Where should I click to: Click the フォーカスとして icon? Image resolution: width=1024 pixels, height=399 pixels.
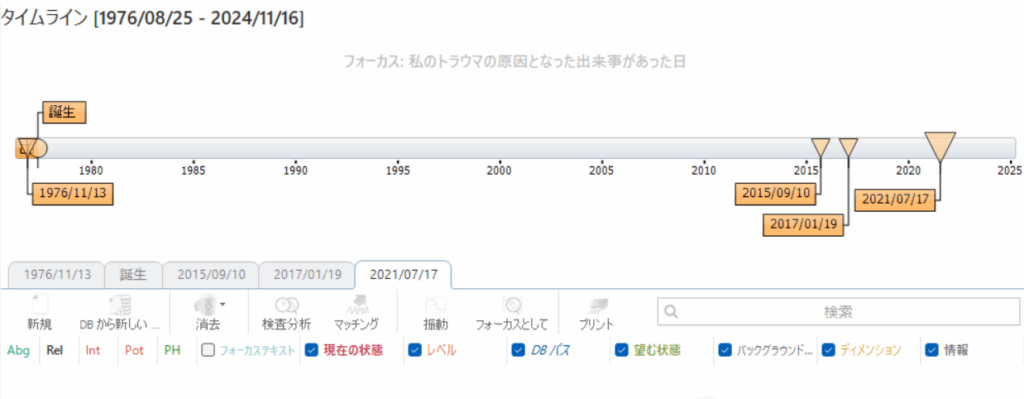pyautogui.click(x=512, y=305)
